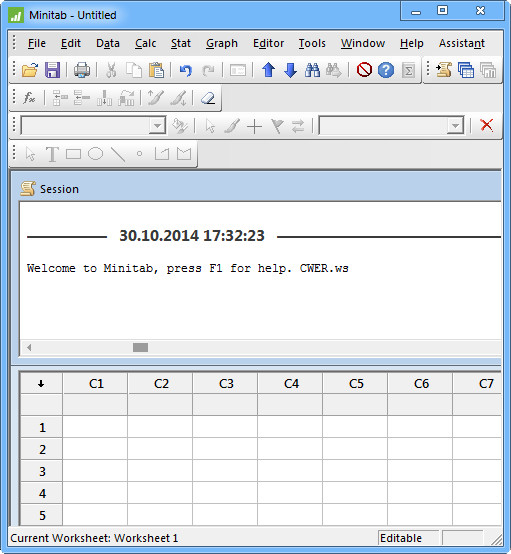
Task: Click the Clear Cells eraser icon
Action: [208, 98]
